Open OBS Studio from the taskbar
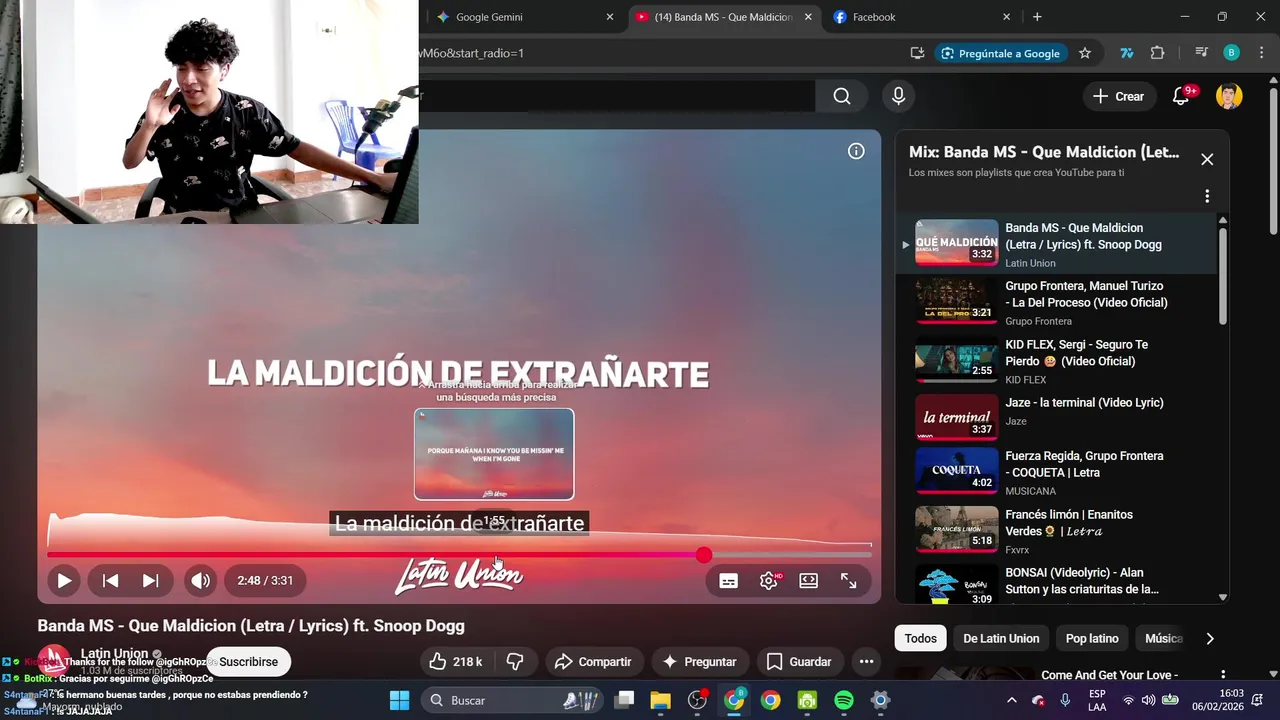Image resolution: width=1280 pixels, height=720 pixels. pos(698,700)
